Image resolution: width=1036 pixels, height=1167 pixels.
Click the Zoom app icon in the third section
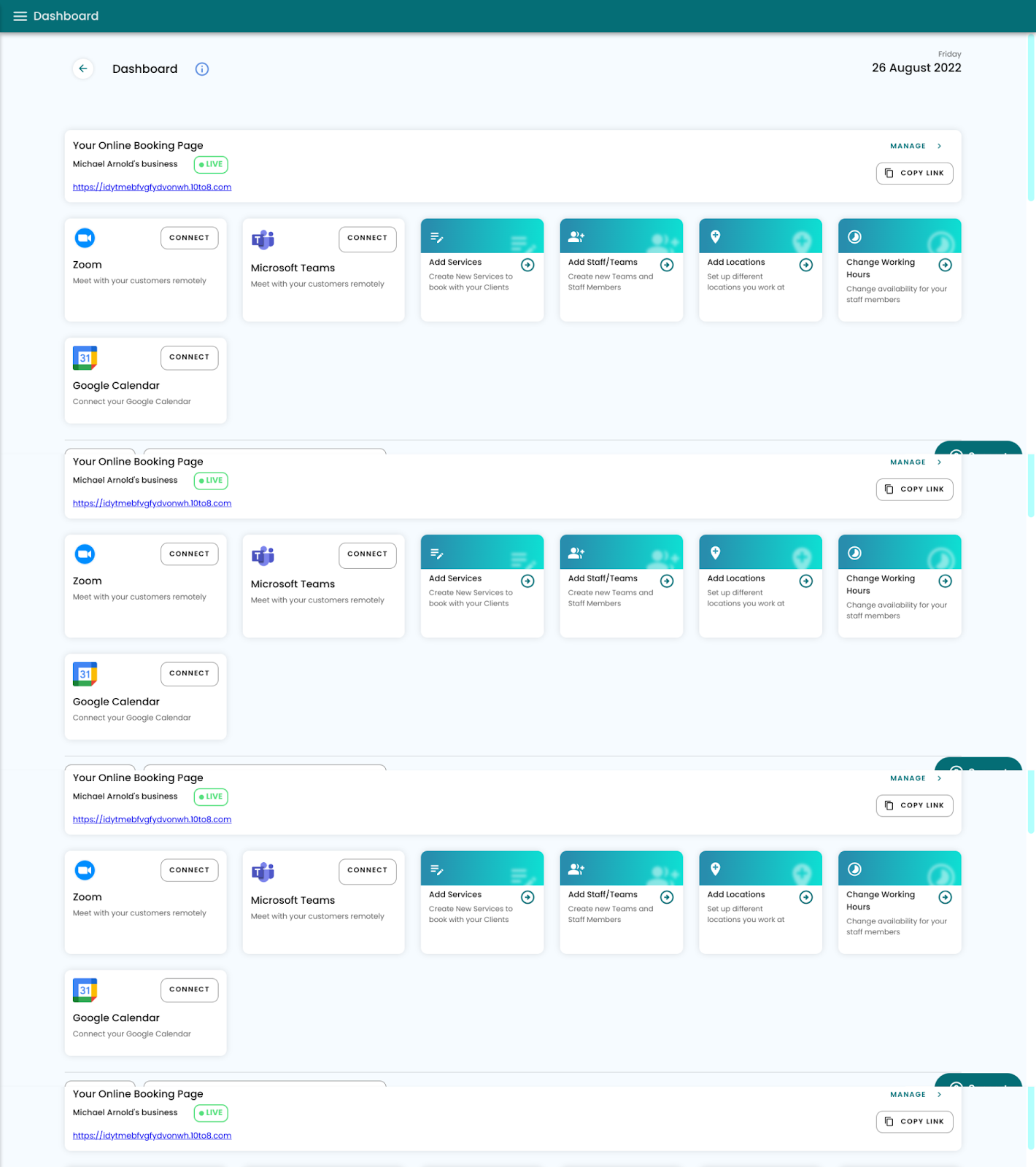click(85, 870)
